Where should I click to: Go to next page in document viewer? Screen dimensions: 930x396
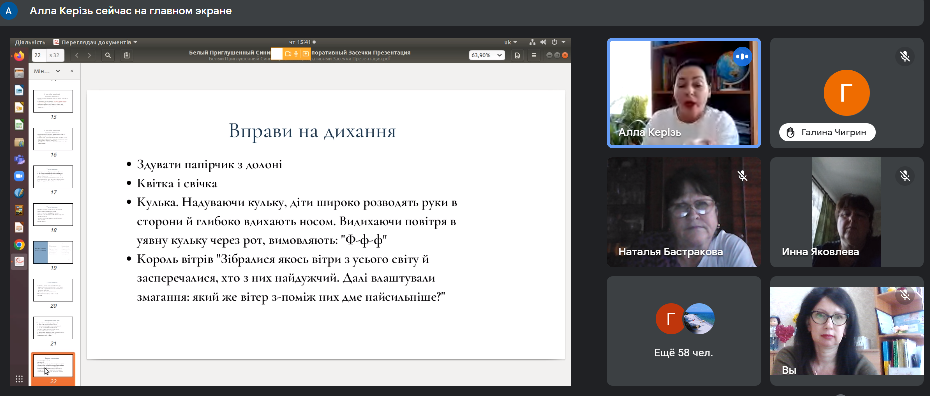pyautogui.click(x=90, y=55)
